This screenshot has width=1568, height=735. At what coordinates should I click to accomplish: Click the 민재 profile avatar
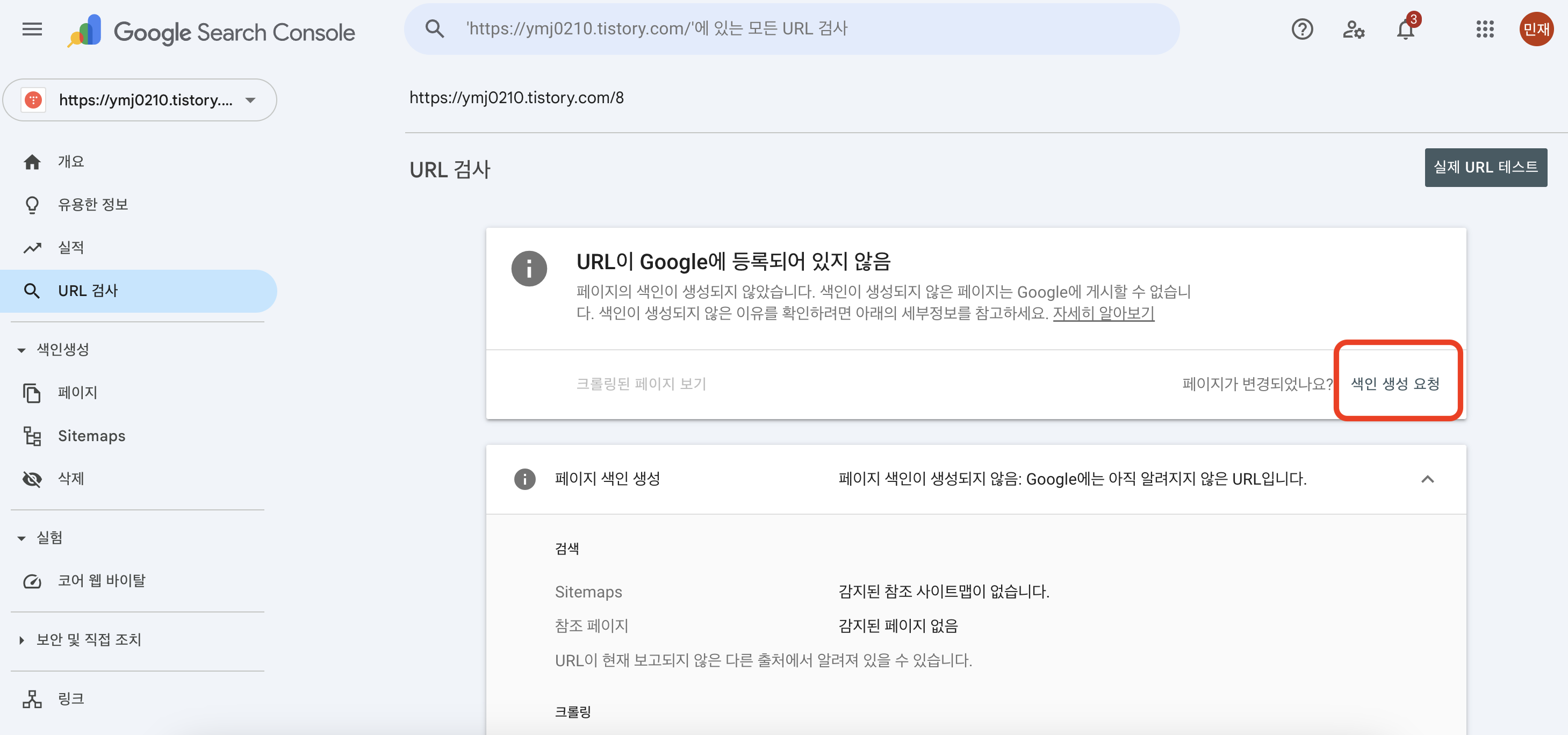[x=1537, y=28]
